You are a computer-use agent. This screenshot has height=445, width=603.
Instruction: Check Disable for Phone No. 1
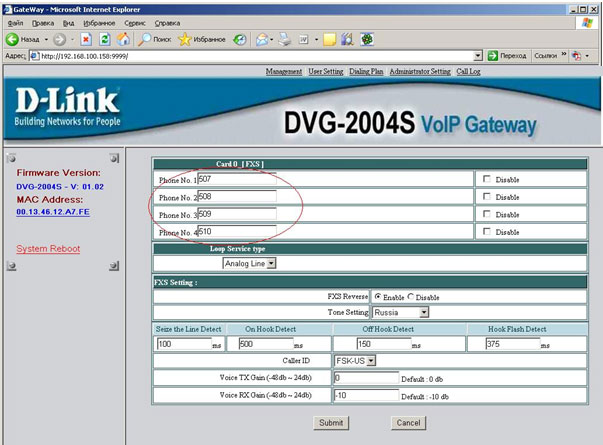pyautogui.click(x=487, y=179)
